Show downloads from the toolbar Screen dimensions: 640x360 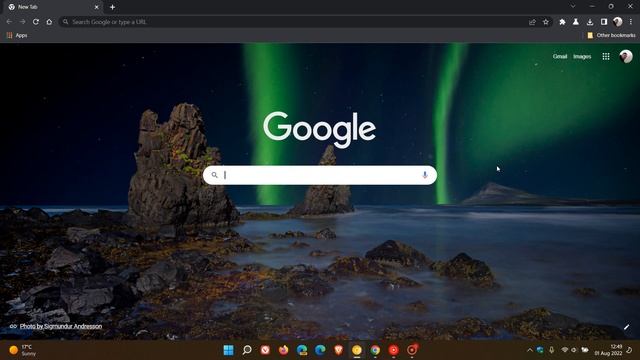[590, 22]
